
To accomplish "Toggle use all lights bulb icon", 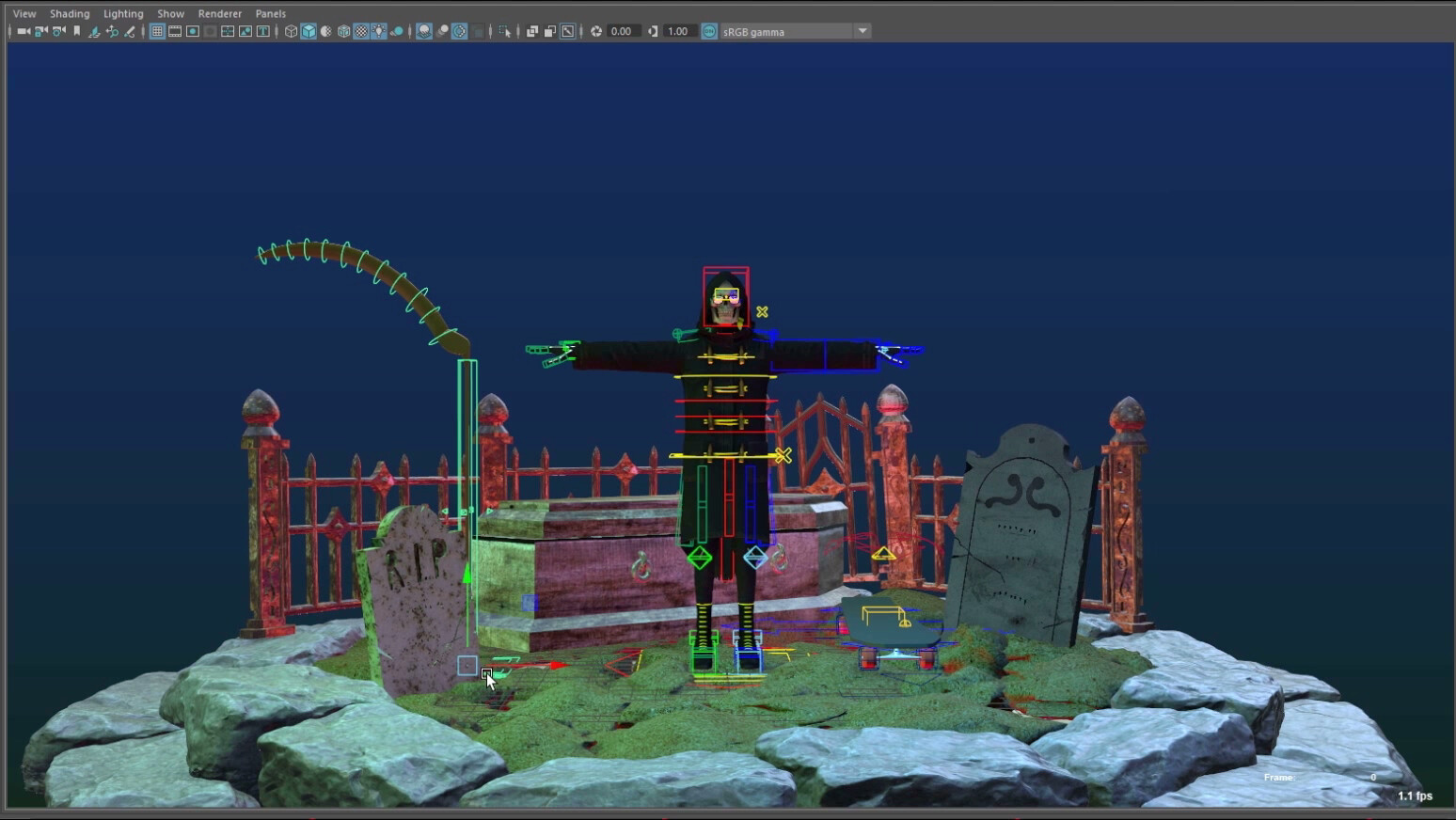I will click(379, 31).
